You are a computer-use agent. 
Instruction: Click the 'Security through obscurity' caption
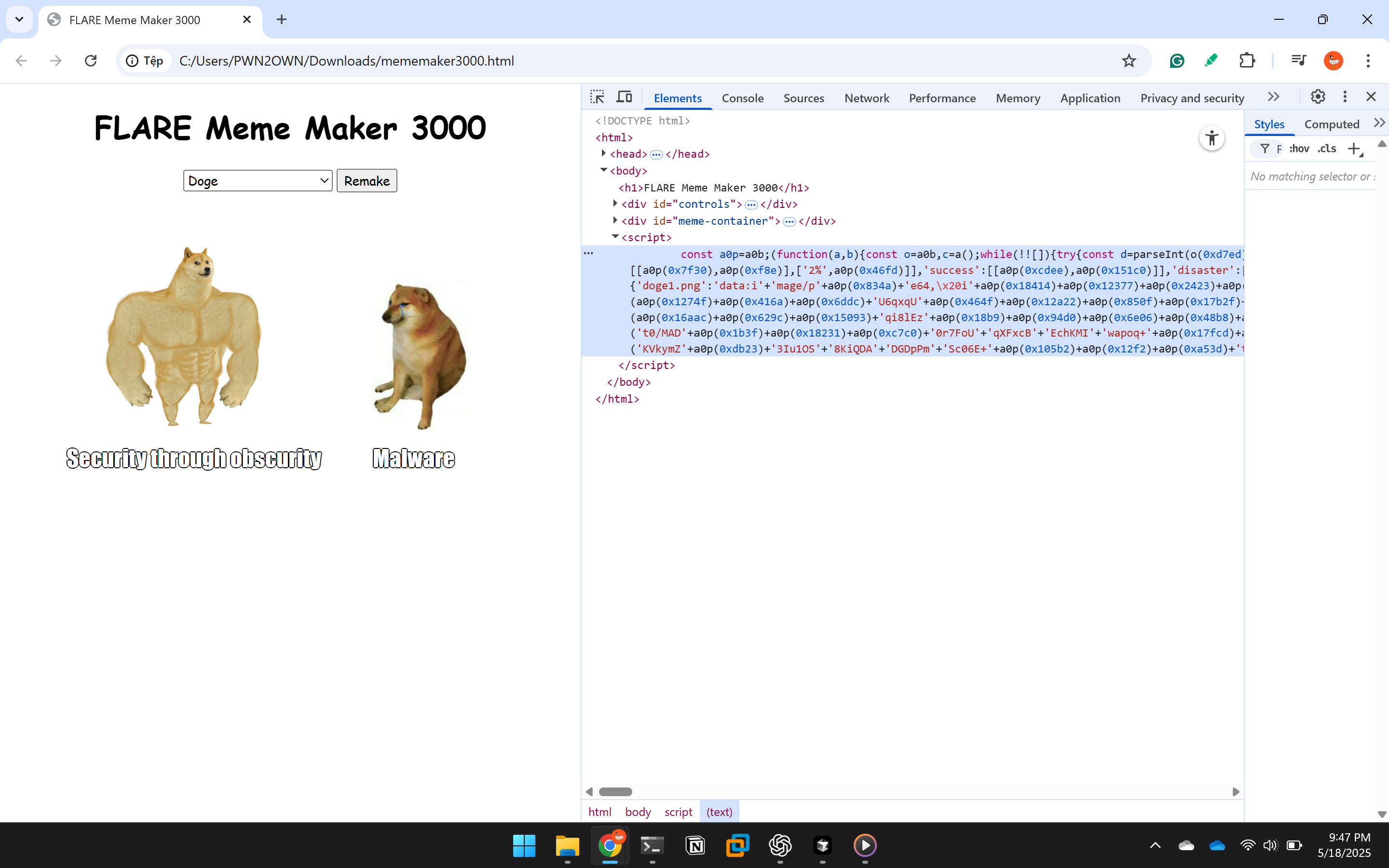194,458
